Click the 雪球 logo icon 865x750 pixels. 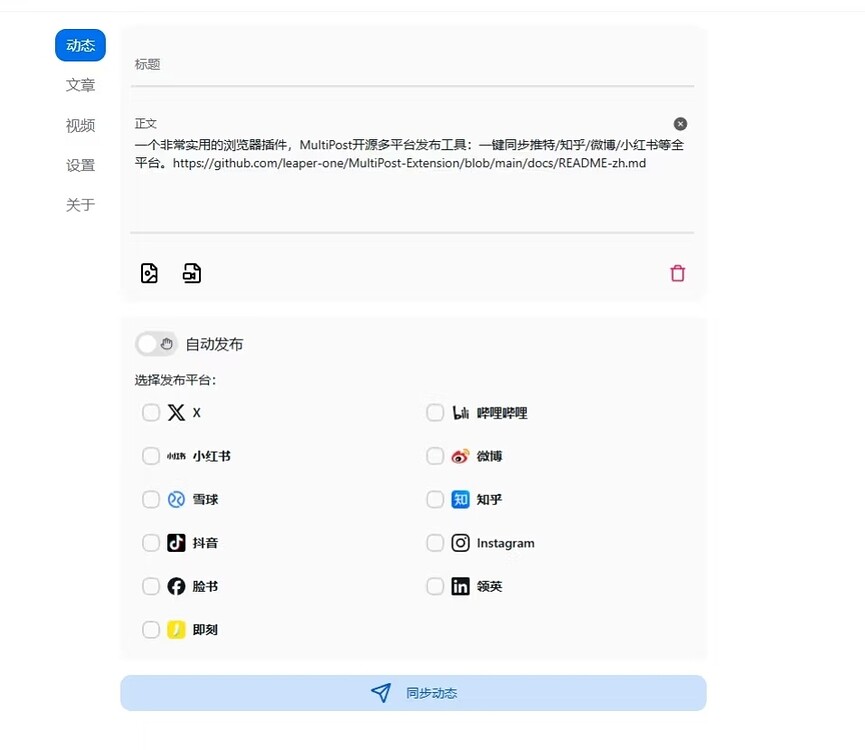(x=177, y=500)
